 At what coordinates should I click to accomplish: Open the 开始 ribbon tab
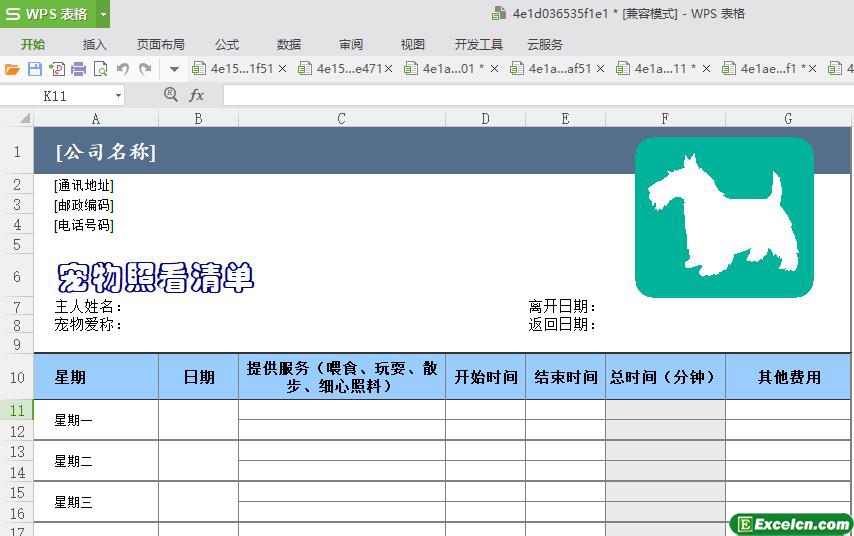(33, 44)
